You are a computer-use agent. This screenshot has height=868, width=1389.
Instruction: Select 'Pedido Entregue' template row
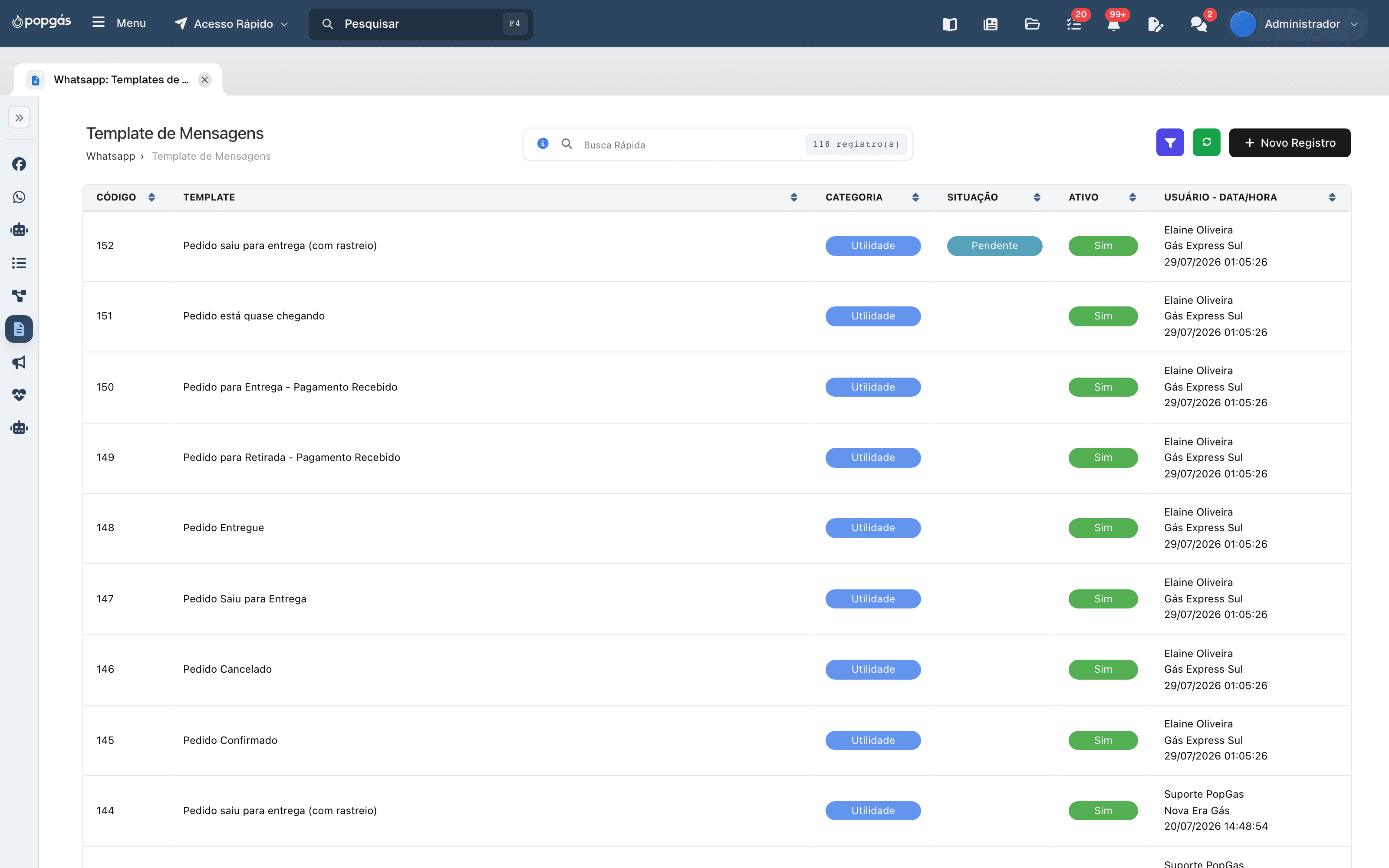[x=223, y=528]
